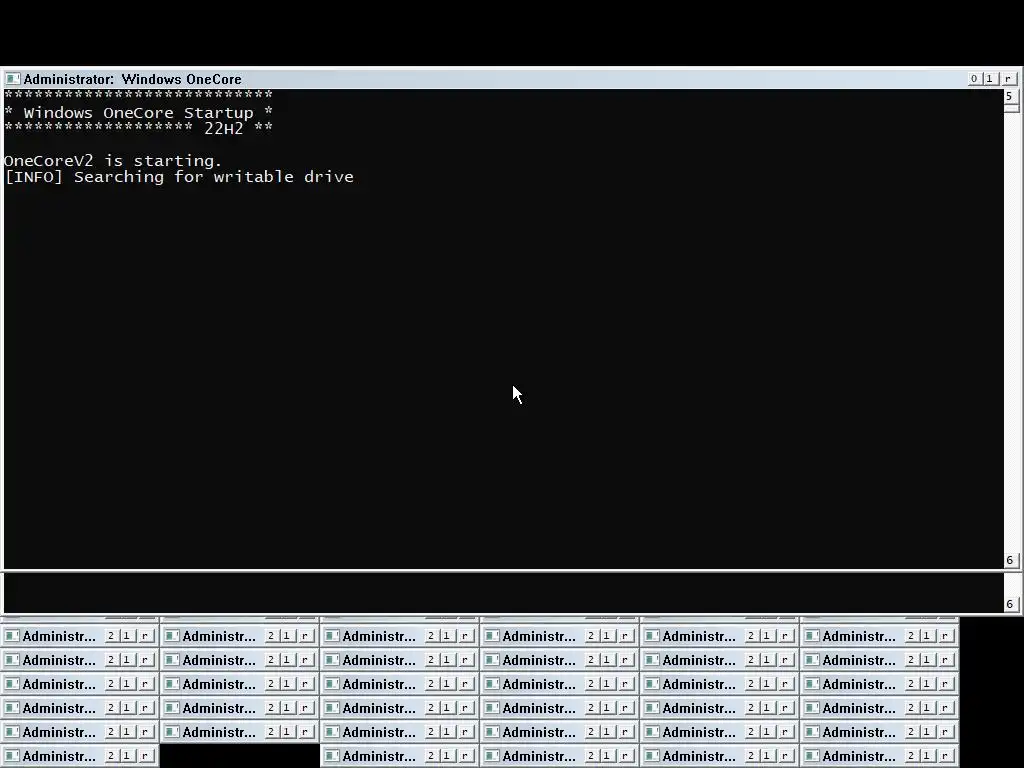
Task: Click the '6' scroll arrow of the console behind
Action: 1010,604
